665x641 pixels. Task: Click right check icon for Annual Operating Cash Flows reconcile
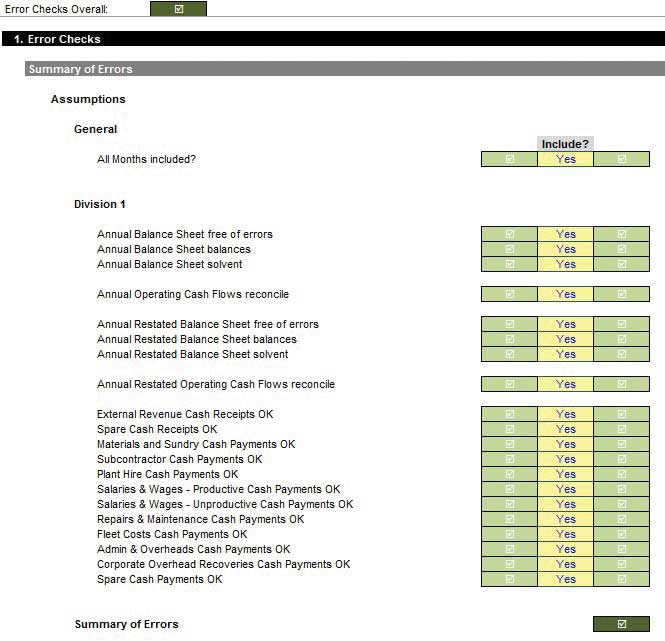point(621,294)
